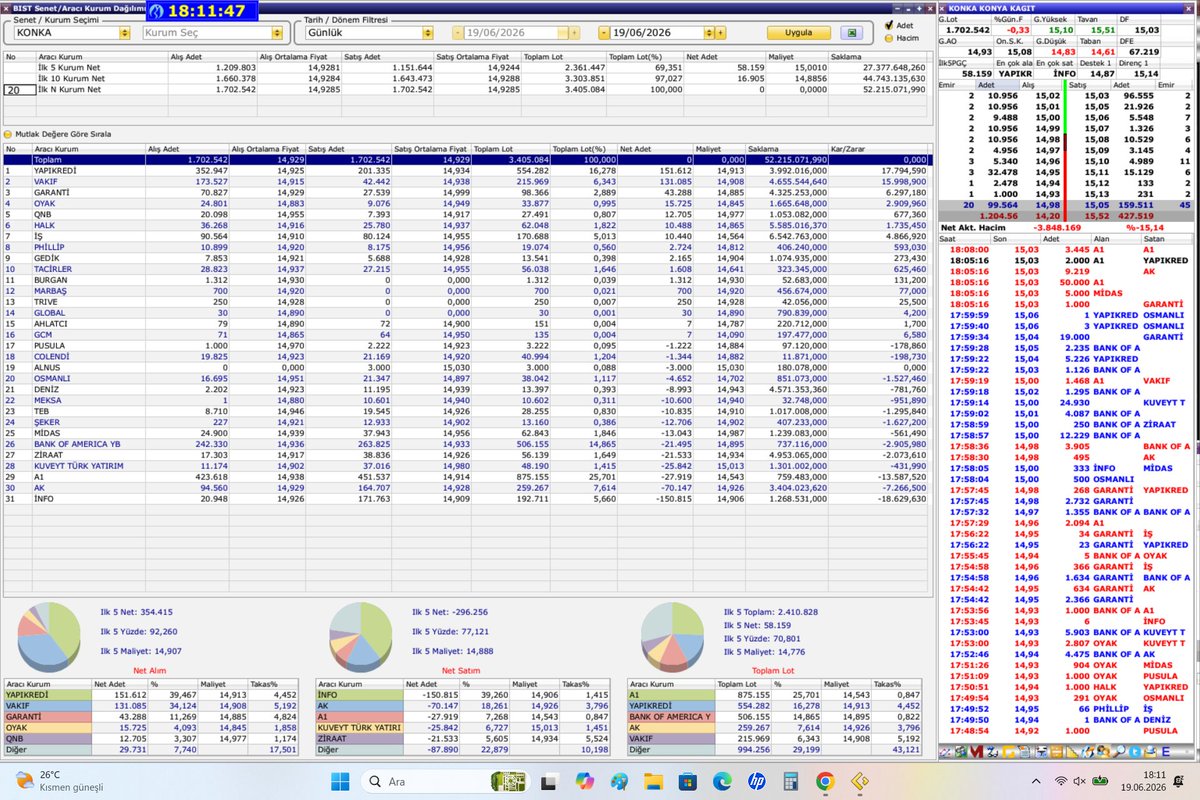Image resolution: width=1200 pixels, height=800 pixels.
Task: Open battery status tray icon
Action: click(x=1100, y=781)
